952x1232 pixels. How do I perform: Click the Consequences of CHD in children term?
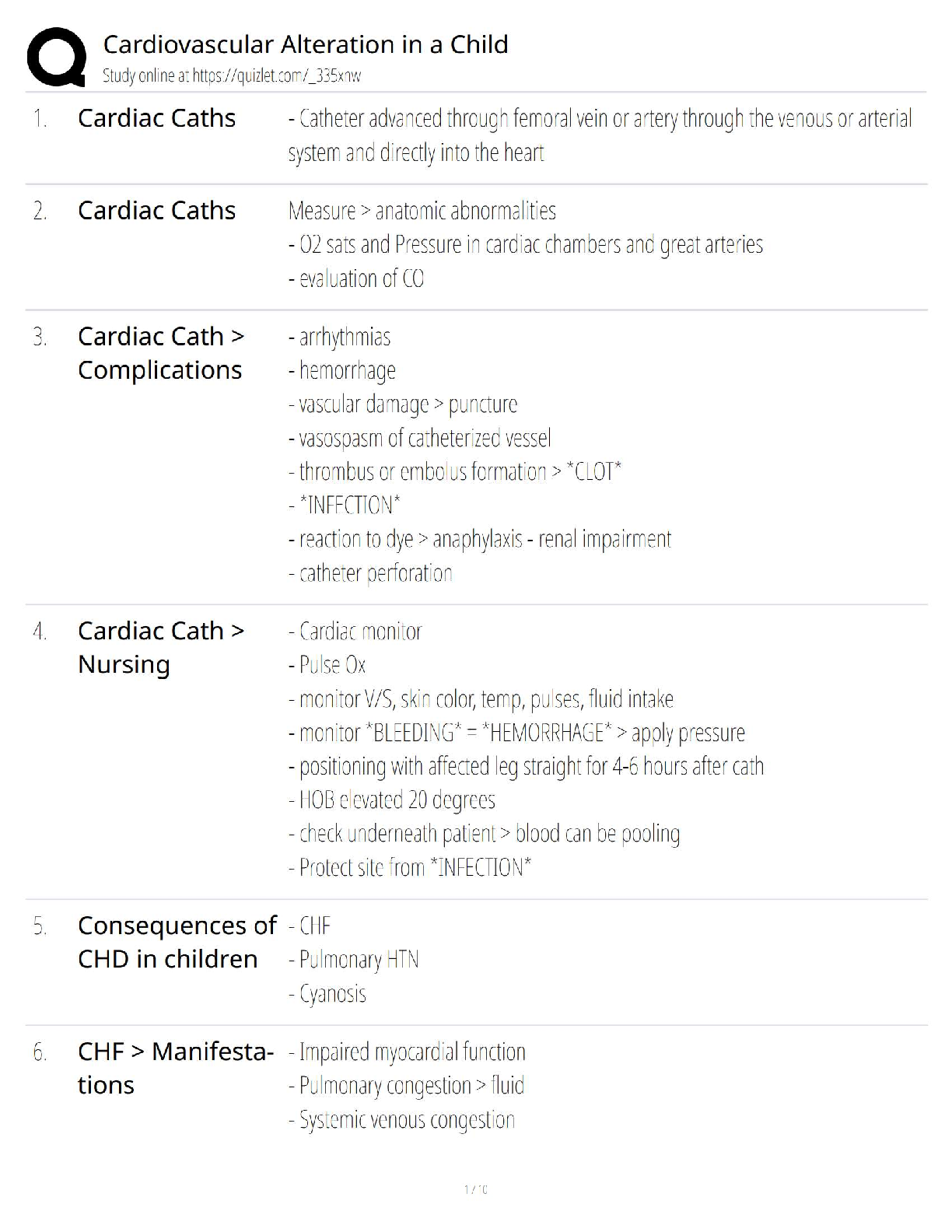177,942
